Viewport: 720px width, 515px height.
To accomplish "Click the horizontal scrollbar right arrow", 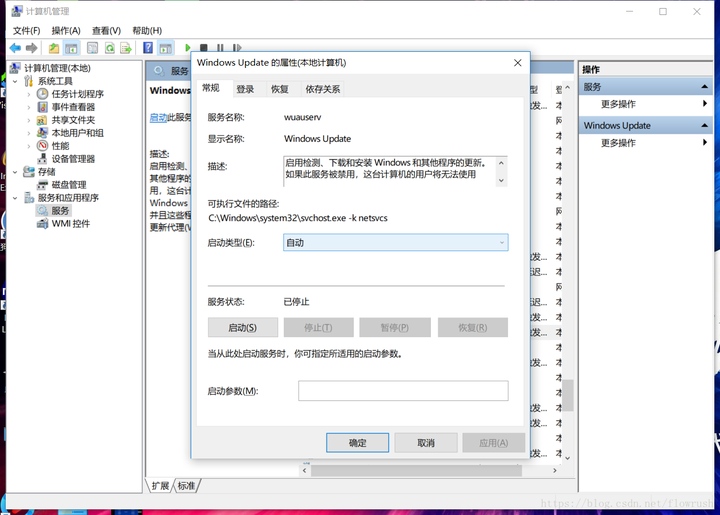I will point(554,470).
